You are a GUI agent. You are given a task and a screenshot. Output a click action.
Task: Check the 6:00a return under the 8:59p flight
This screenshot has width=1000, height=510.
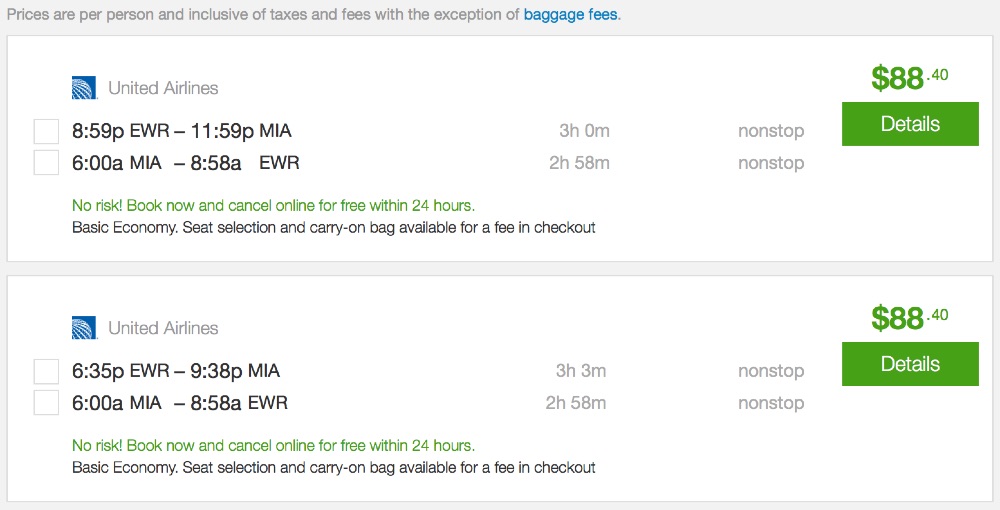46,163
